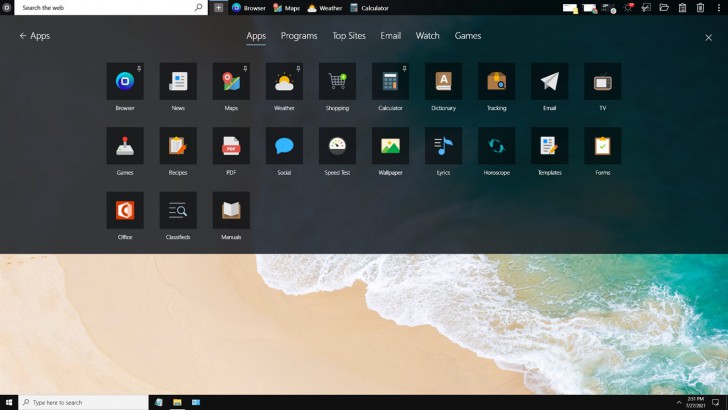Show hidden system tray icons
Screen dimensions: 728x410
(679, 403)
